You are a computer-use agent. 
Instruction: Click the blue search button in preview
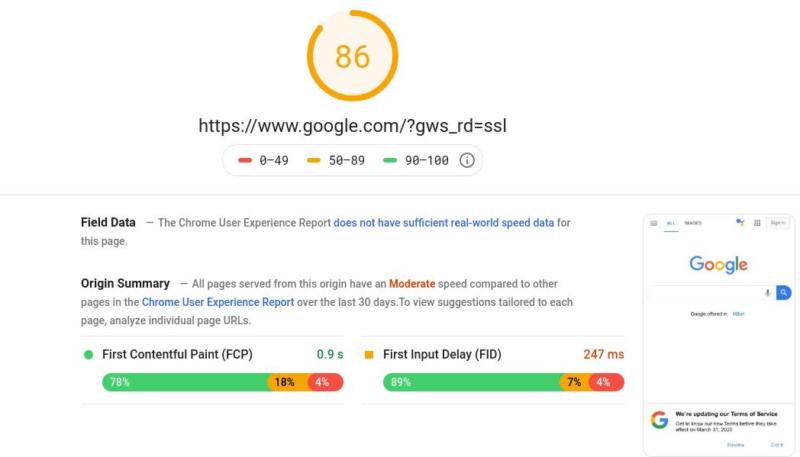tap(784, 293)
